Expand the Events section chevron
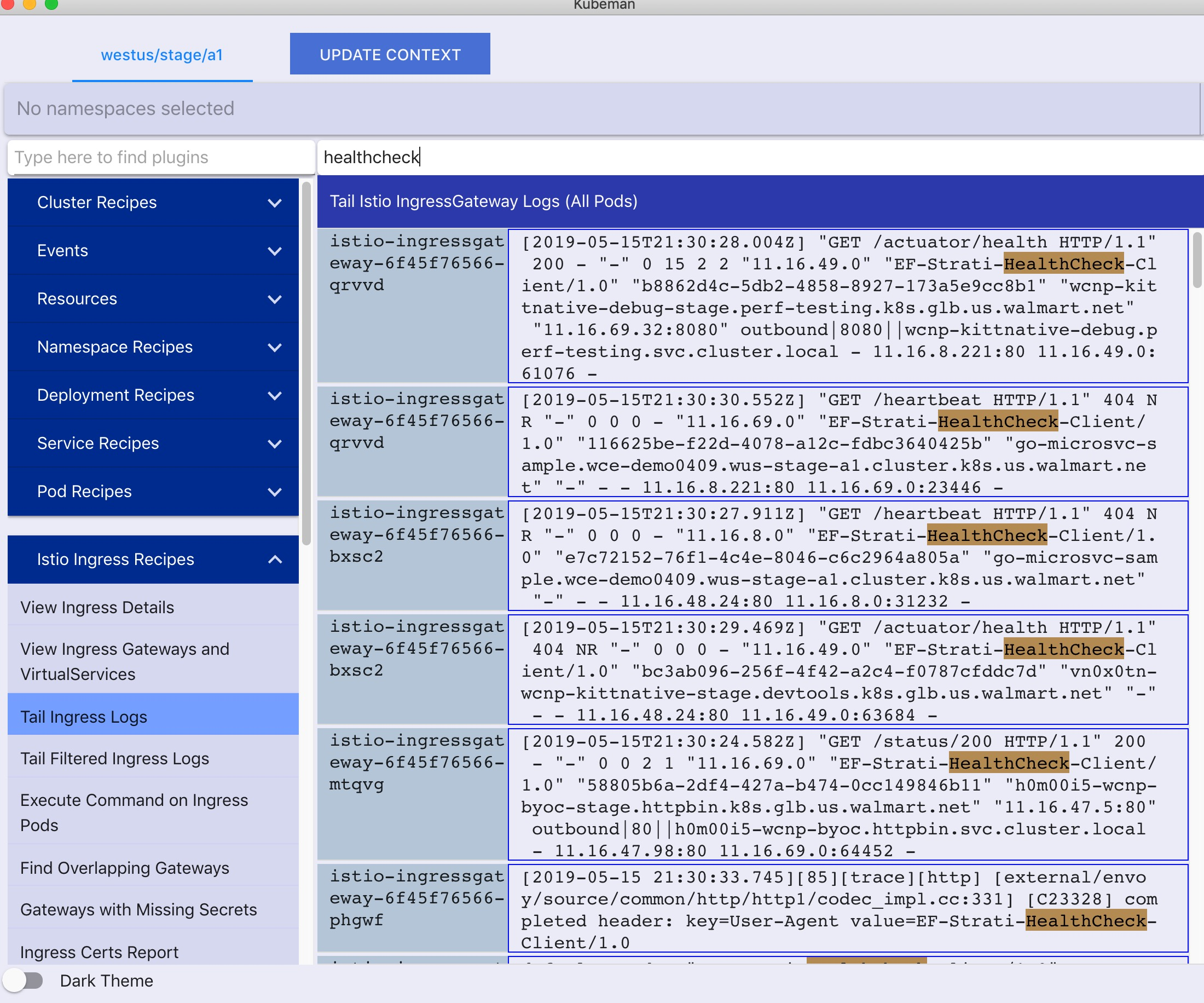This screenshot has width=1204, height=1003. click(275, 251)
